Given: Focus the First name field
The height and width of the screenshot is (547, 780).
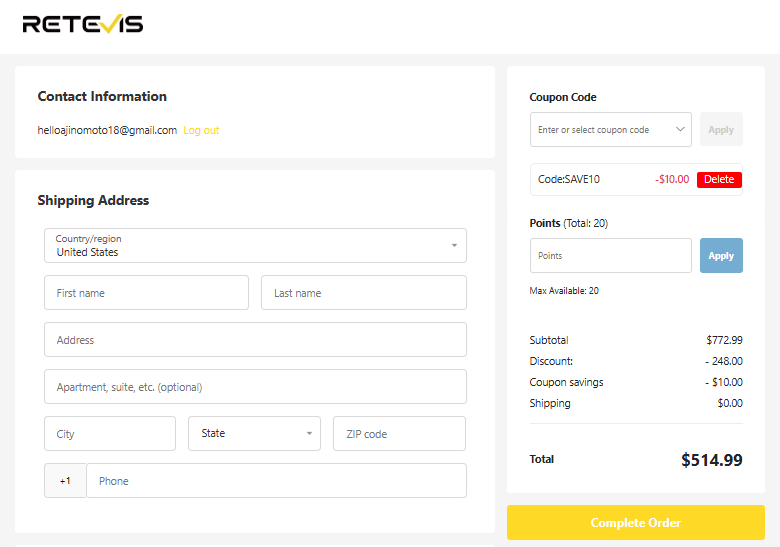Looking at the screenshot, I should (146, 293).
